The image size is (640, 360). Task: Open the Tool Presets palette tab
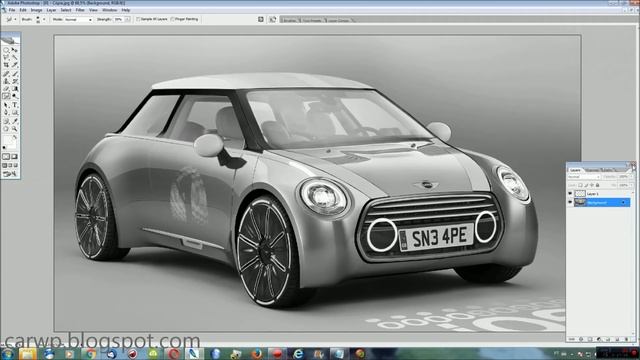pyautogui.click(x=312, y=20)
